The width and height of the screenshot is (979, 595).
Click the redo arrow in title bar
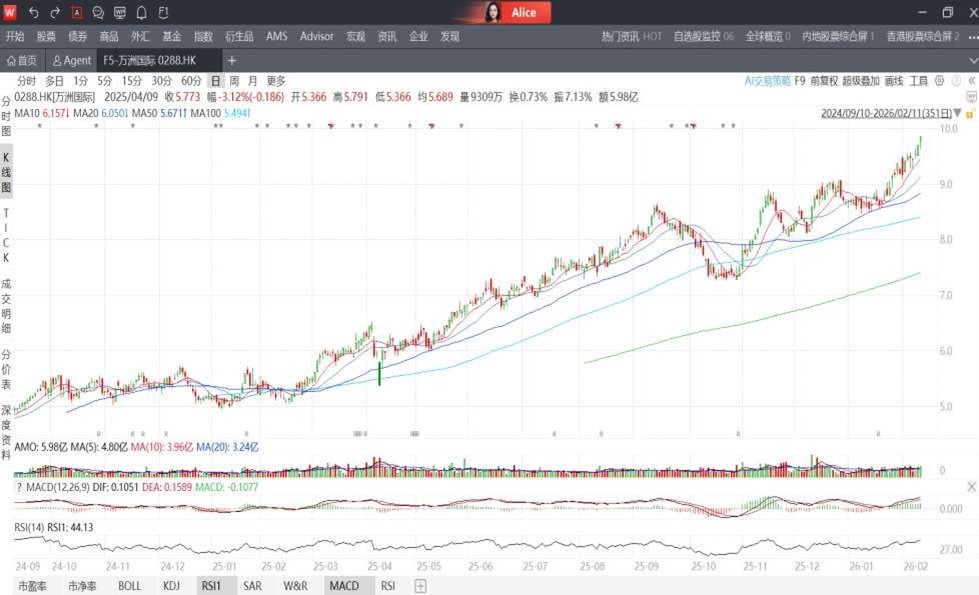(55, 13)
